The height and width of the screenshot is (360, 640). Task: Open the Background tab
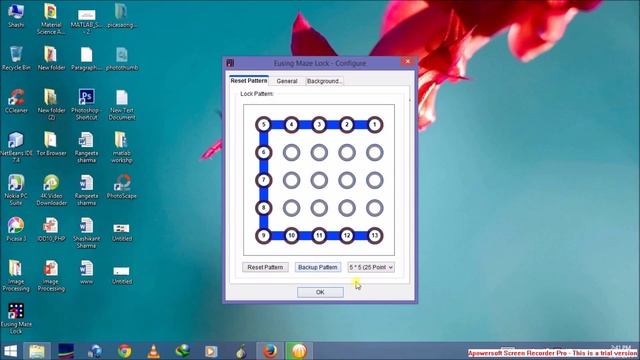324,81
